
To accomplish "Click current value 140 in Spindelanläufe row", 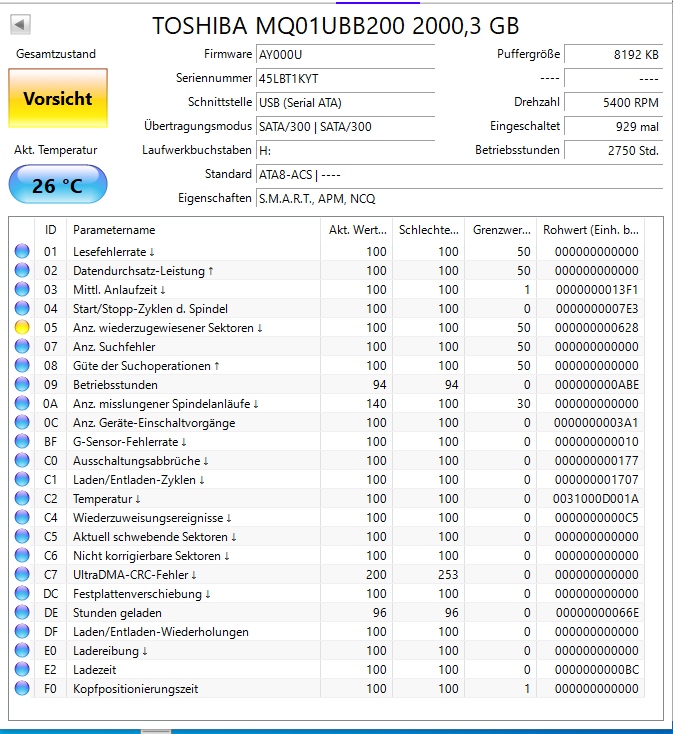I will (376, 404).
